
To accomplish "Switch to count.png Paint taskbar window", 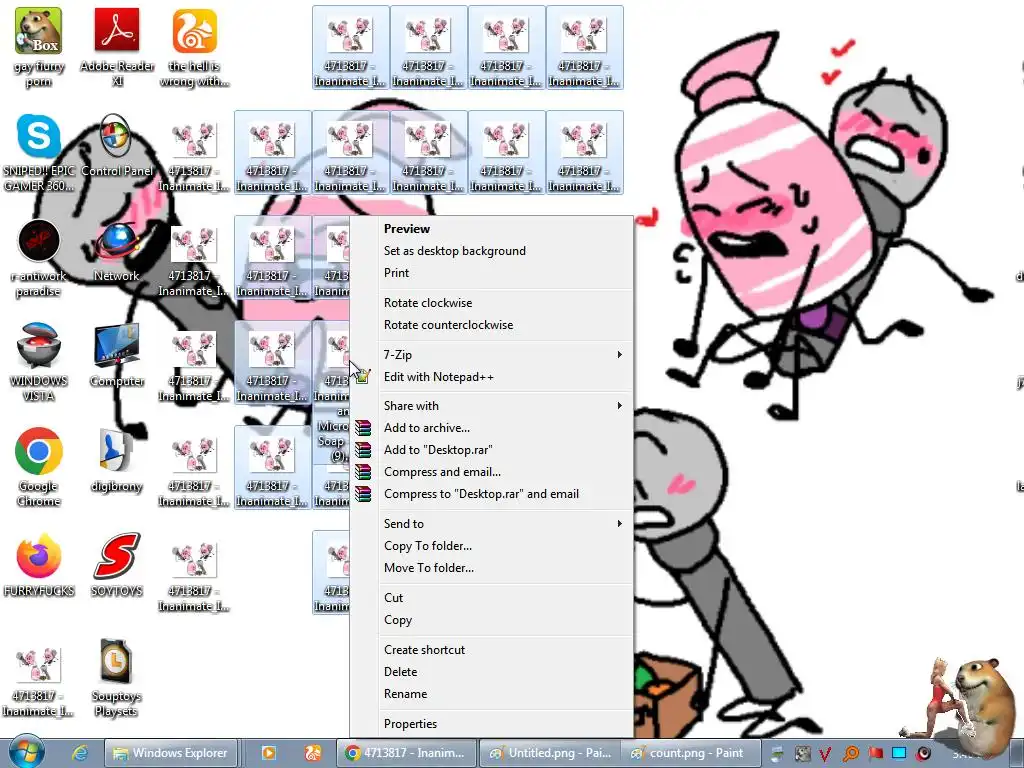I will click(x=690, y=753).
